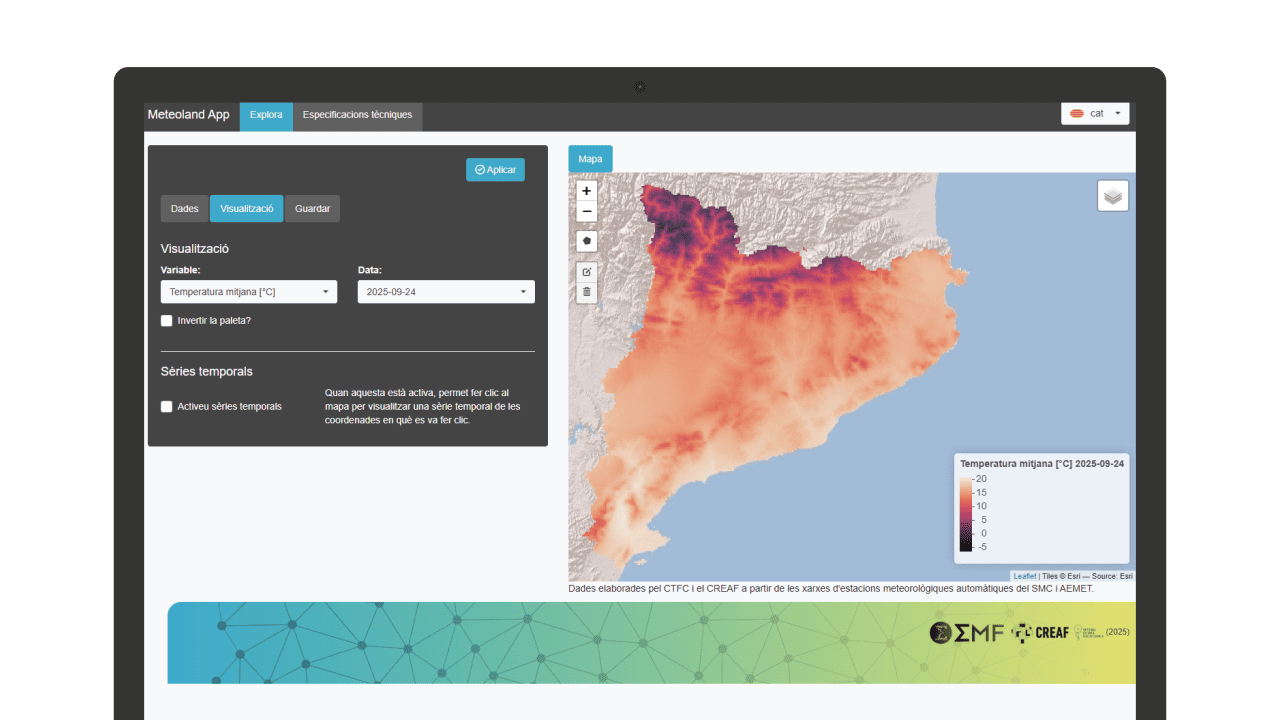
Task: Open the Guardar tab
Action: click(312, 209)
